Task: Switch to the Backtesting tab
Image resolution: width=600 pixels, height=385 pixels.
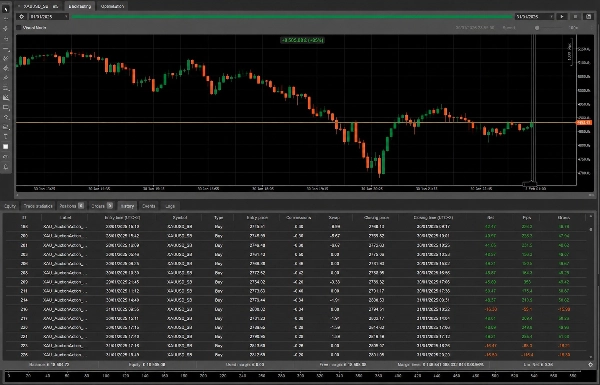Action: tap(80, 6)
